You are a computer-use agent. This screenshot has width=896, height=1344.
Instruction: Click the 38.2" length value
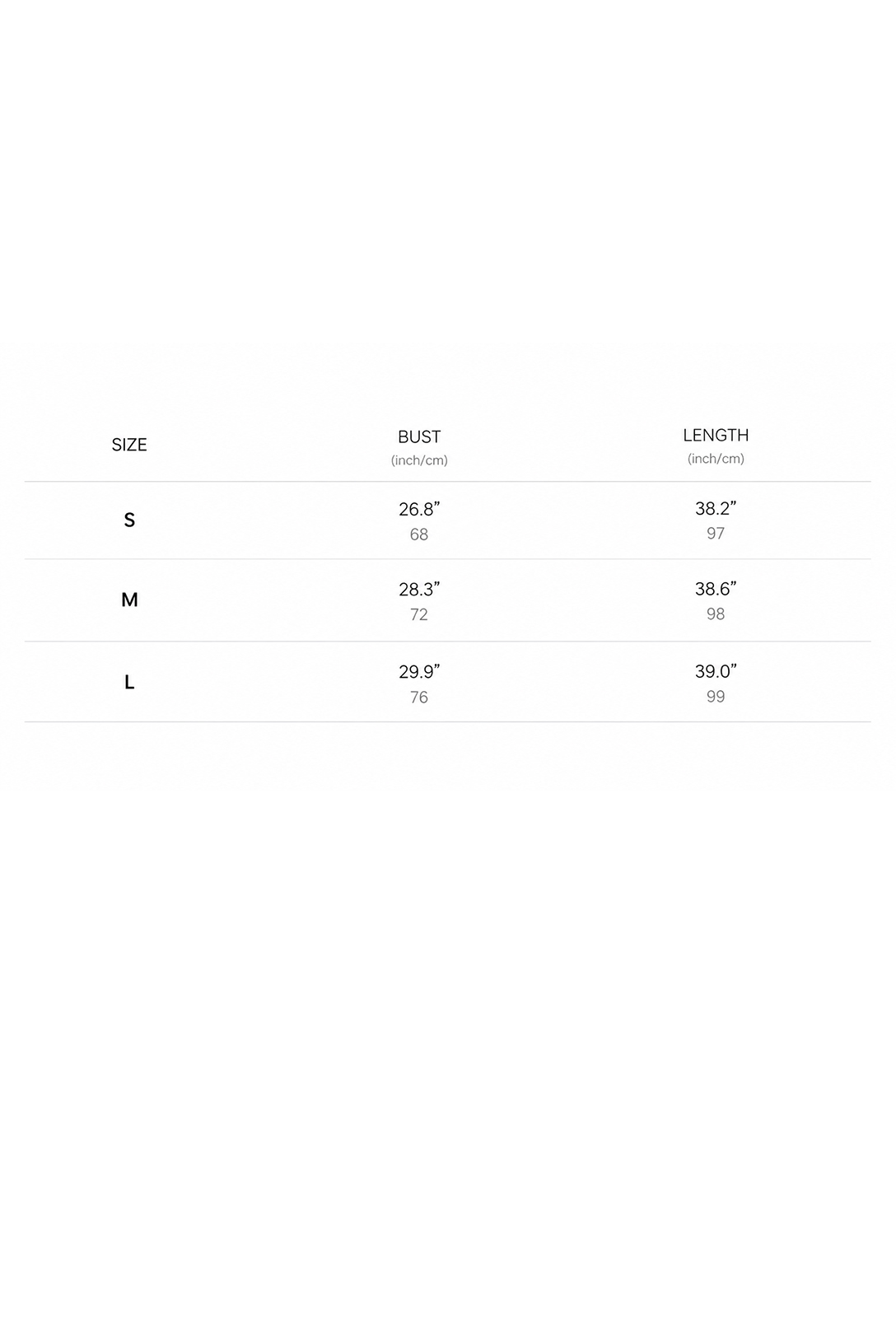click(716, 508)
